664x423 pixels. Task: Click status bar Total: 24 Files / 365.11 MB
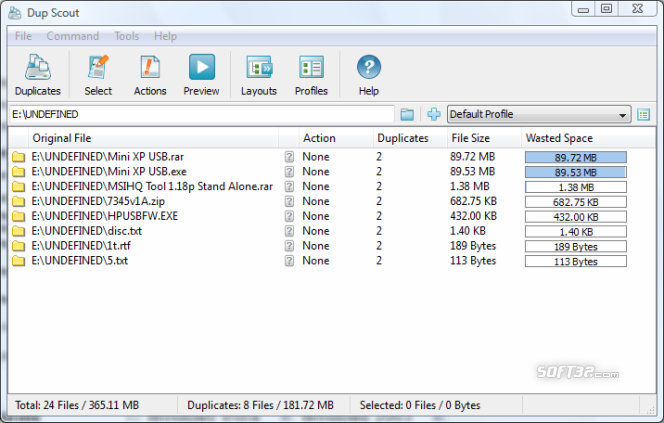pos(77,405)
